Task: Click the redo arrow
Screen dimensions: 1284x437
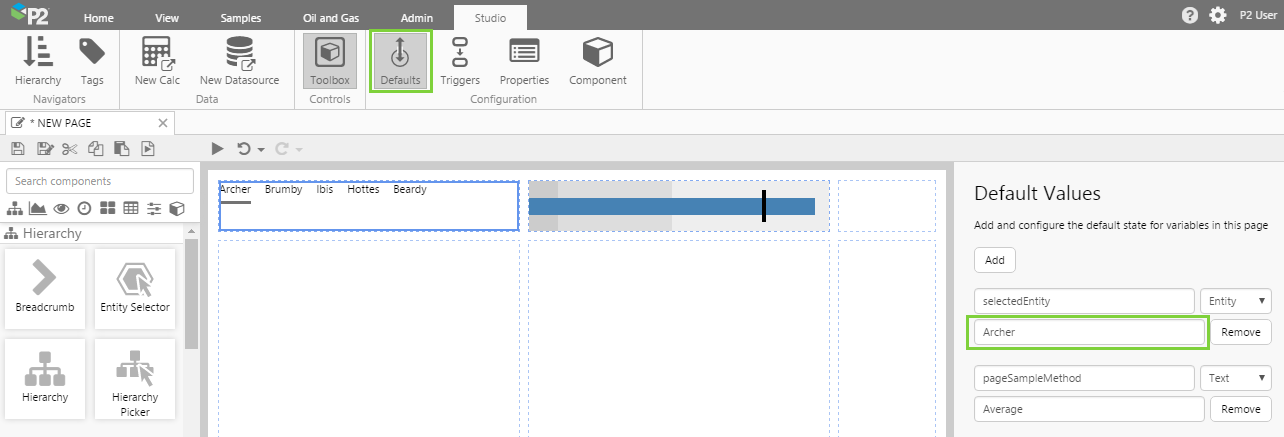Action: [282, 149]
